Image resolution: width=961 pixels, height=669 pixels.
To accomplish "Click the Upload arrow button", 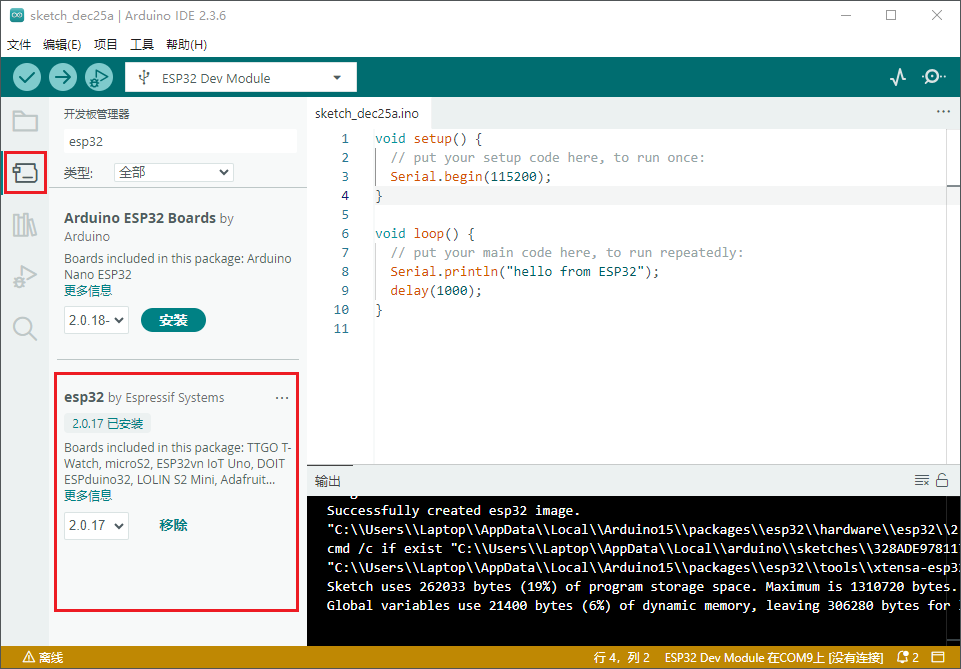I will (x=63, y=77).
